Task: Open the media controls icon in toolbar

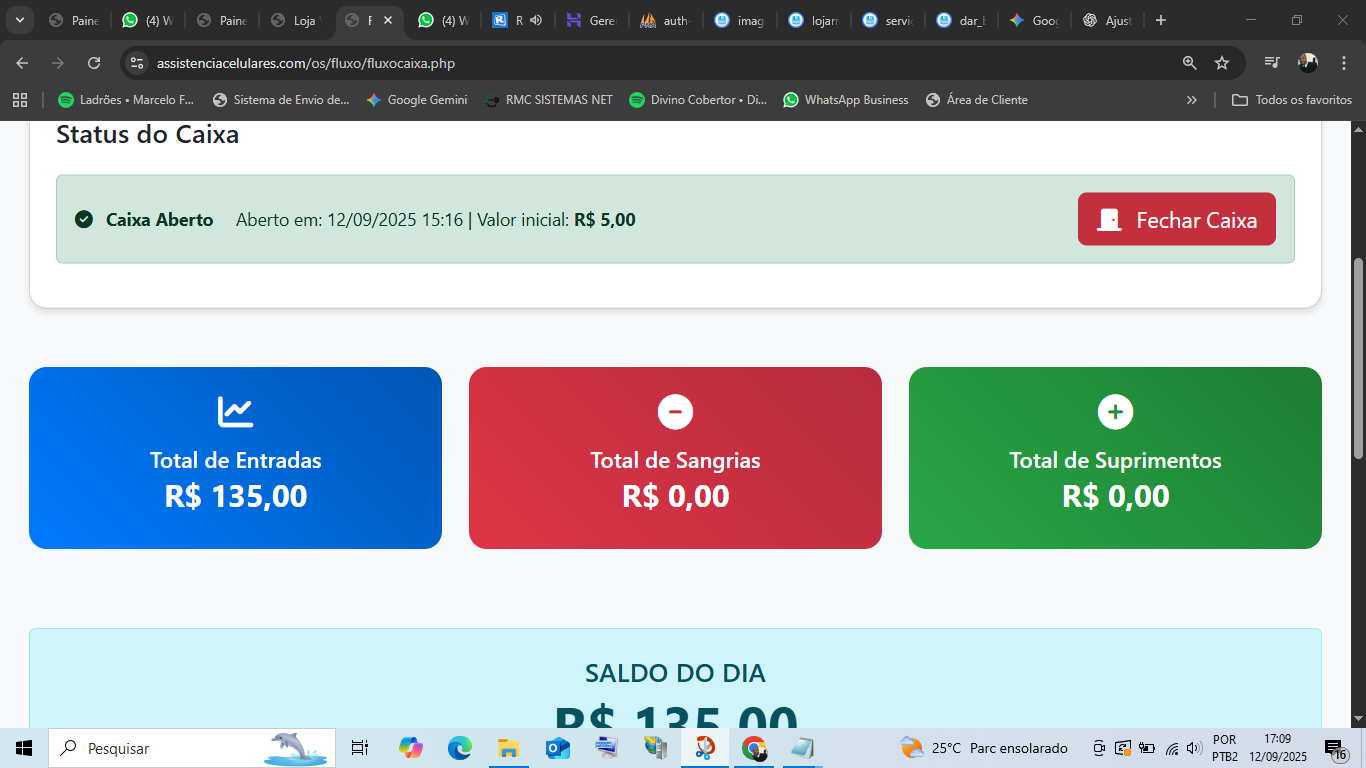Action: (x=1271, y=63)
